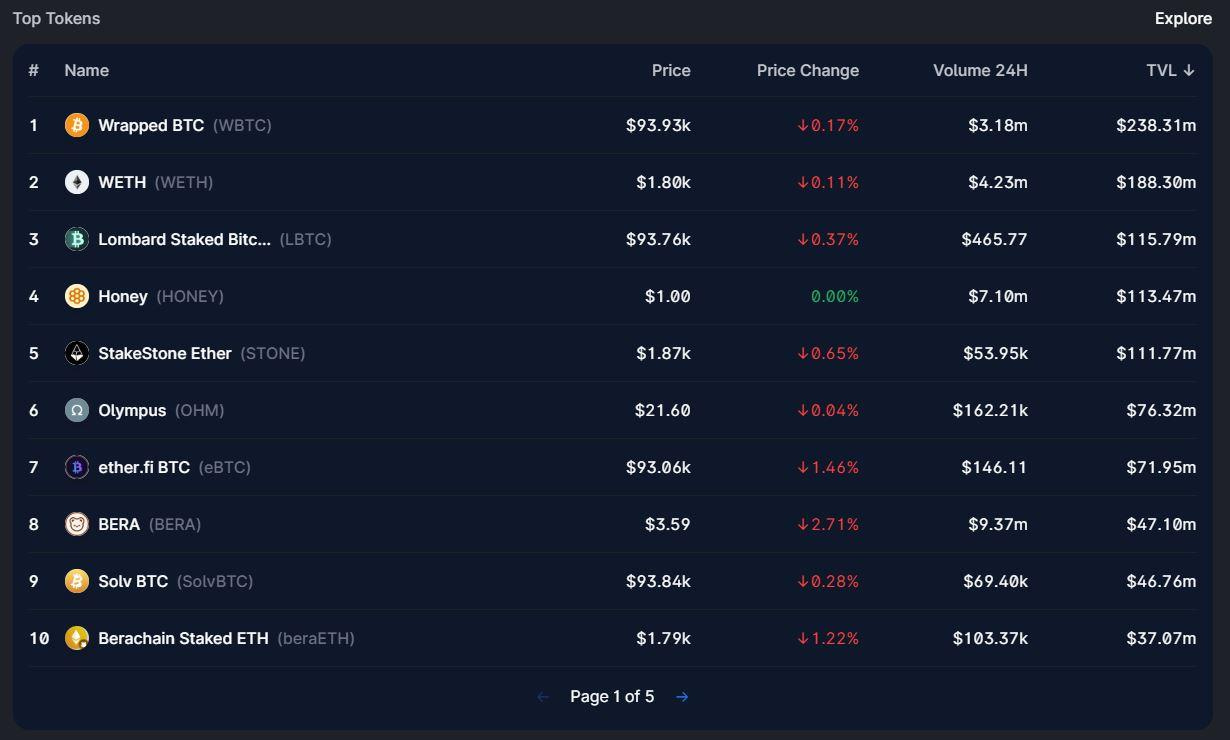Open the Explore link
The image size is (1230, 740).
(x=1183, y=19)
